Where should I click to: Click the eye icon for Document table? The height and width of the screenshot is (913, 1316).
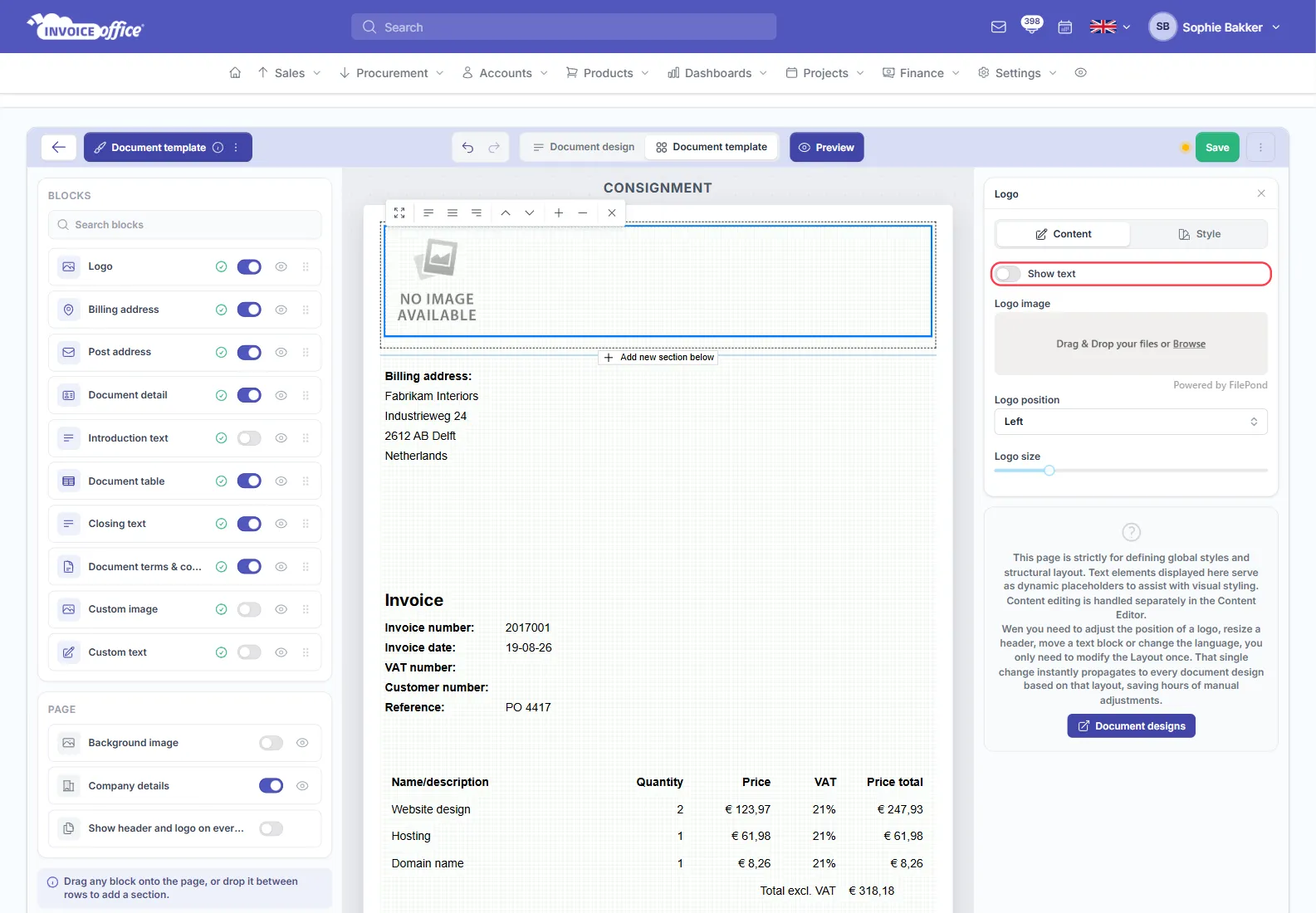[281, 481]
